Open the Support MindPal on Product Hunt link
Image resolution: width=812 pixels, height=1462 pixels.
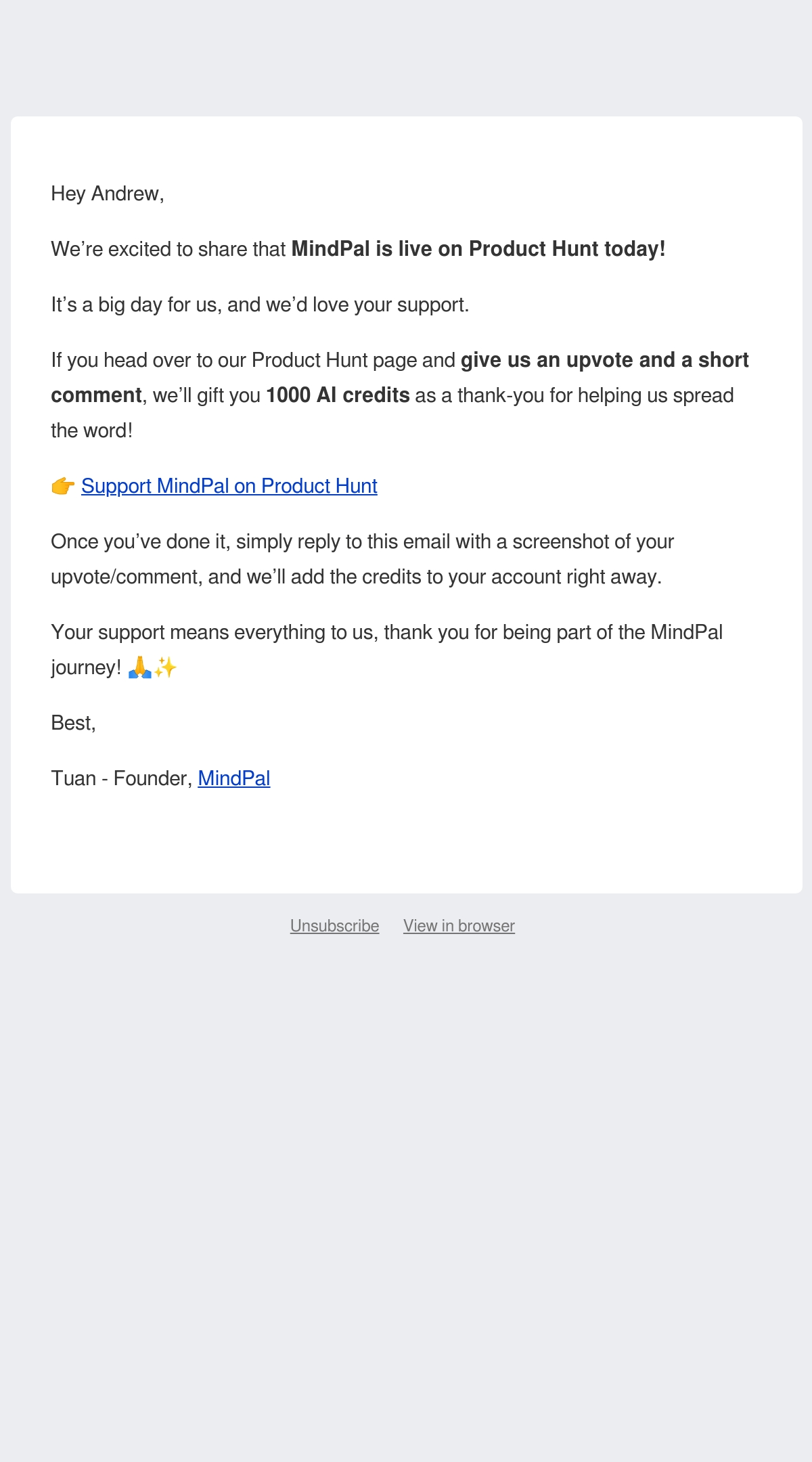pos(229,486)
